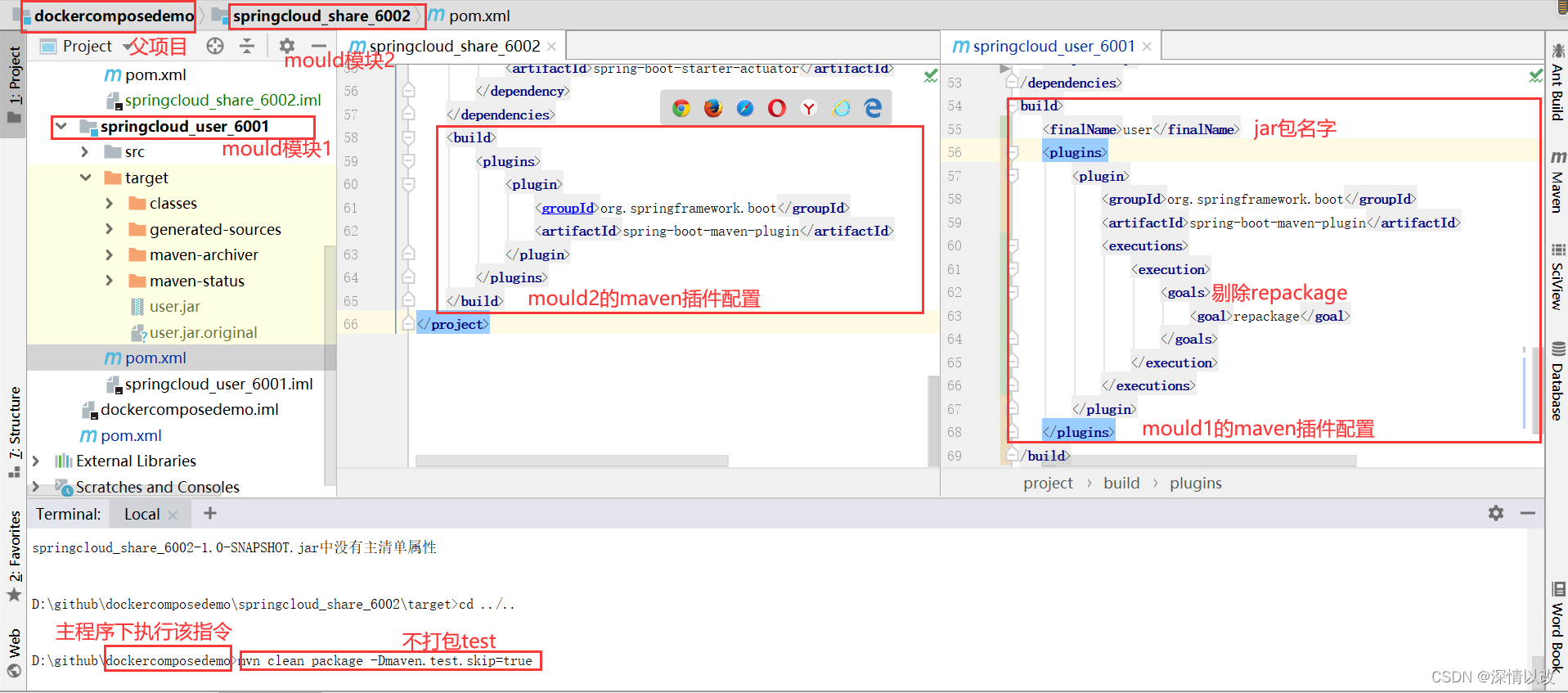
Task: Click horizontal scrollbar of share_6002 editor
Action: (x=572, y=461)
